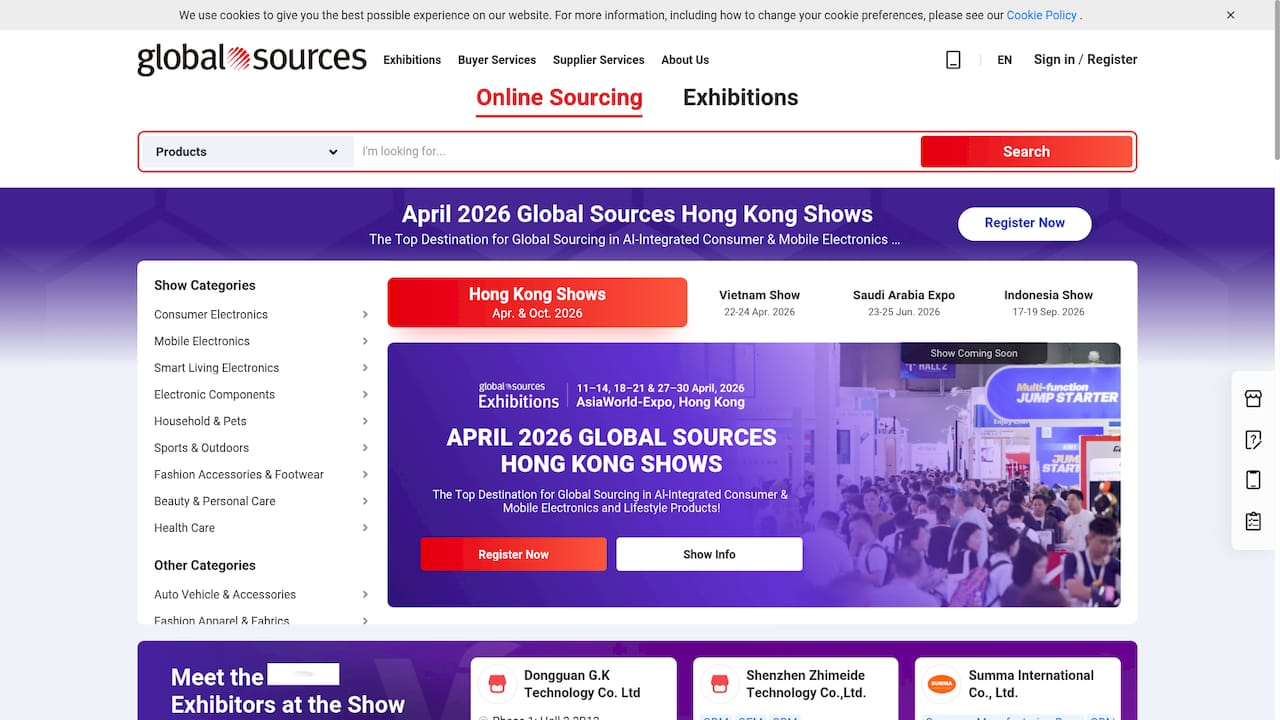Select the Saudi Arabia Expo tab

coord(904,302)
